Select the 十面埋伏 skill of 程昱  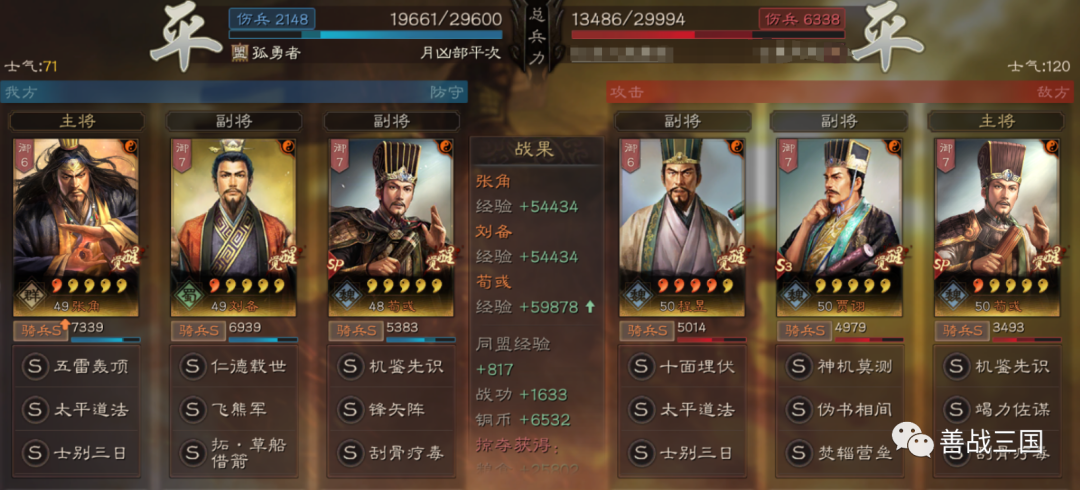pos(682,367)
